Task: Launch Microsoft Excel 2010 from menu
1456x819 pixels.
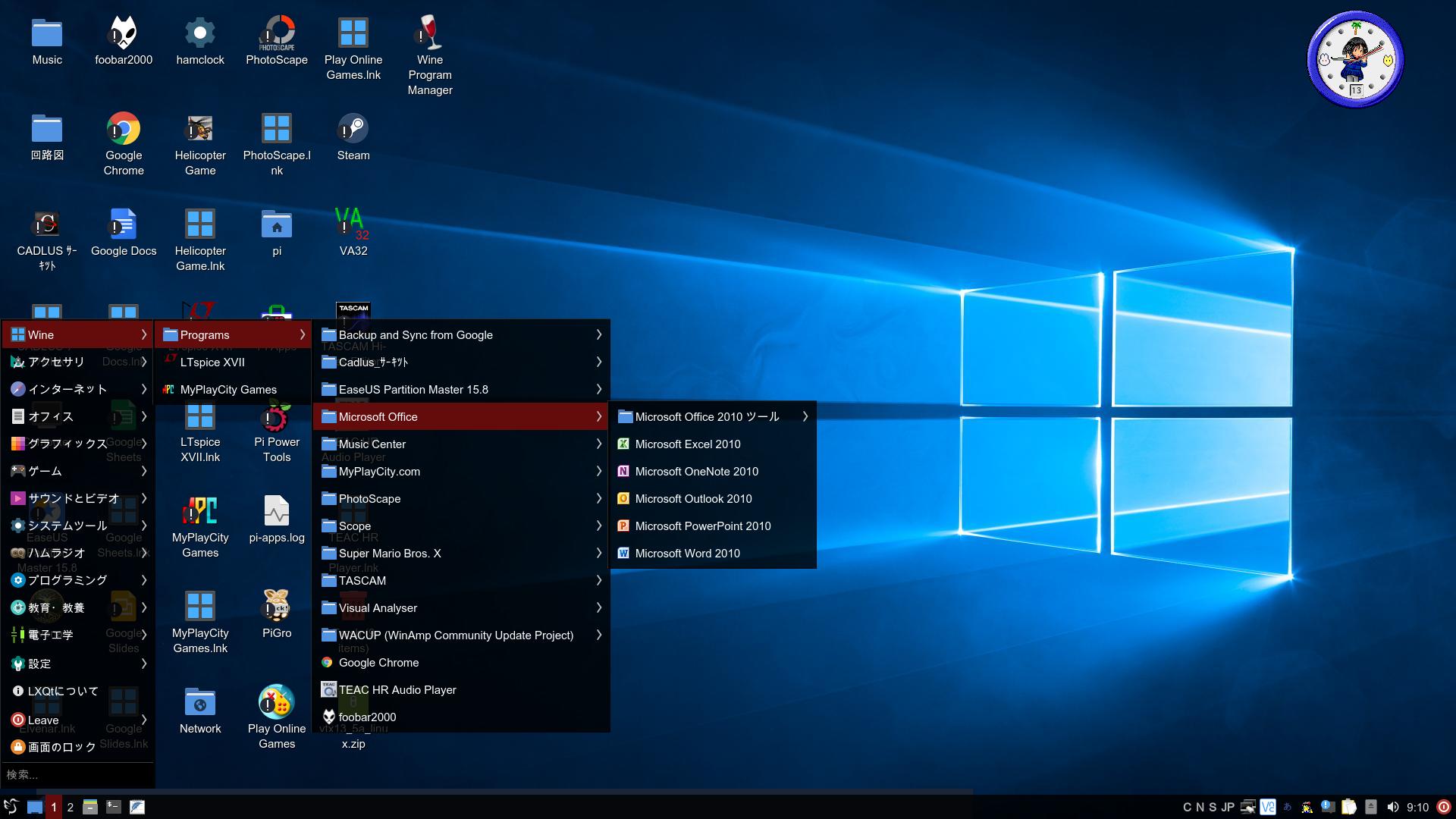Action: (687, 444)
